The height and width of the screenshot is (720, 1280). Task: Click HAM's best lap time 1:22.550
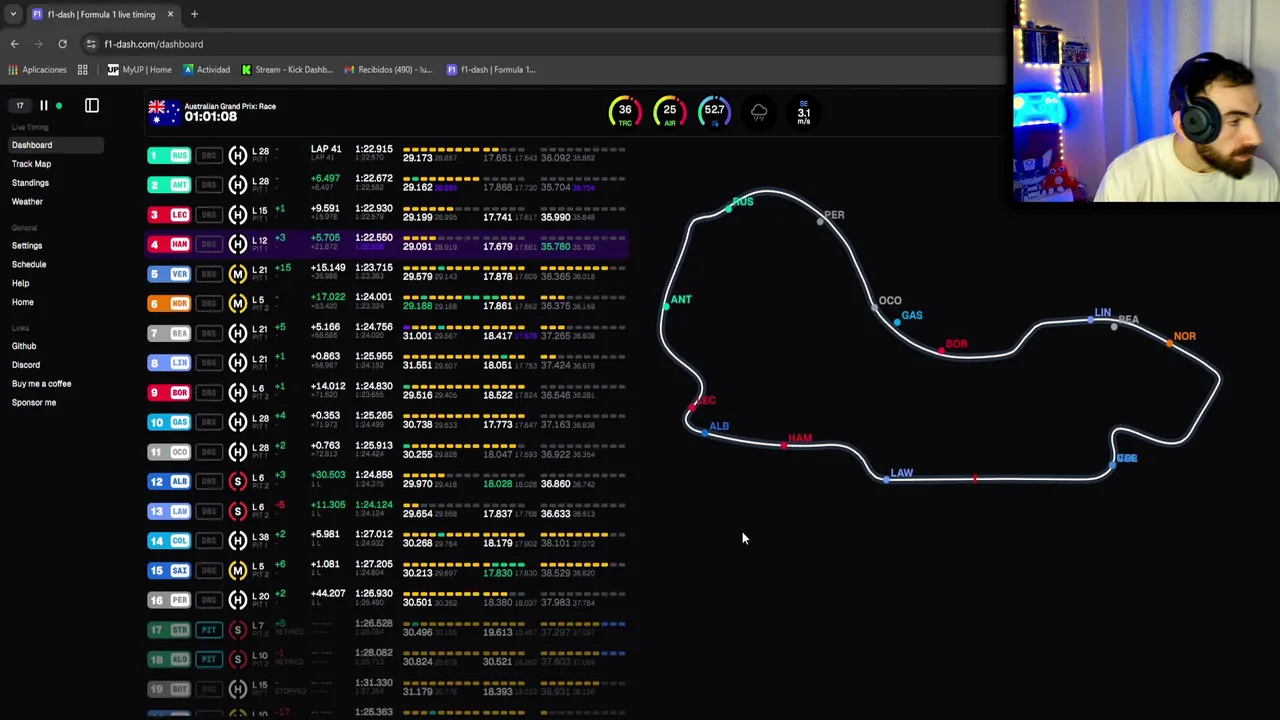click(373, 238)
